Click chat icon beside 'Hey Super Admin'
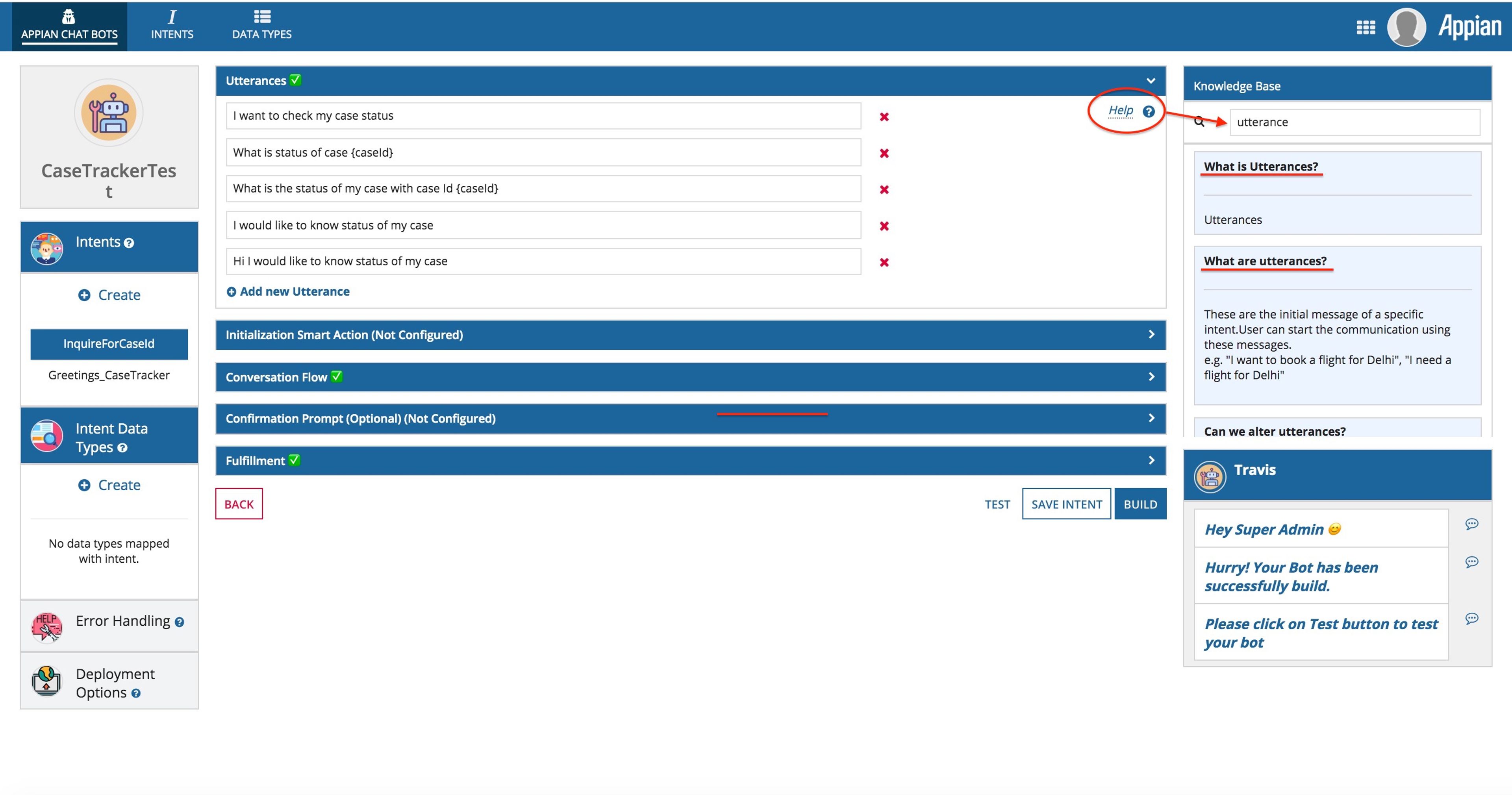1512x795 pixels. (1471, 524)
